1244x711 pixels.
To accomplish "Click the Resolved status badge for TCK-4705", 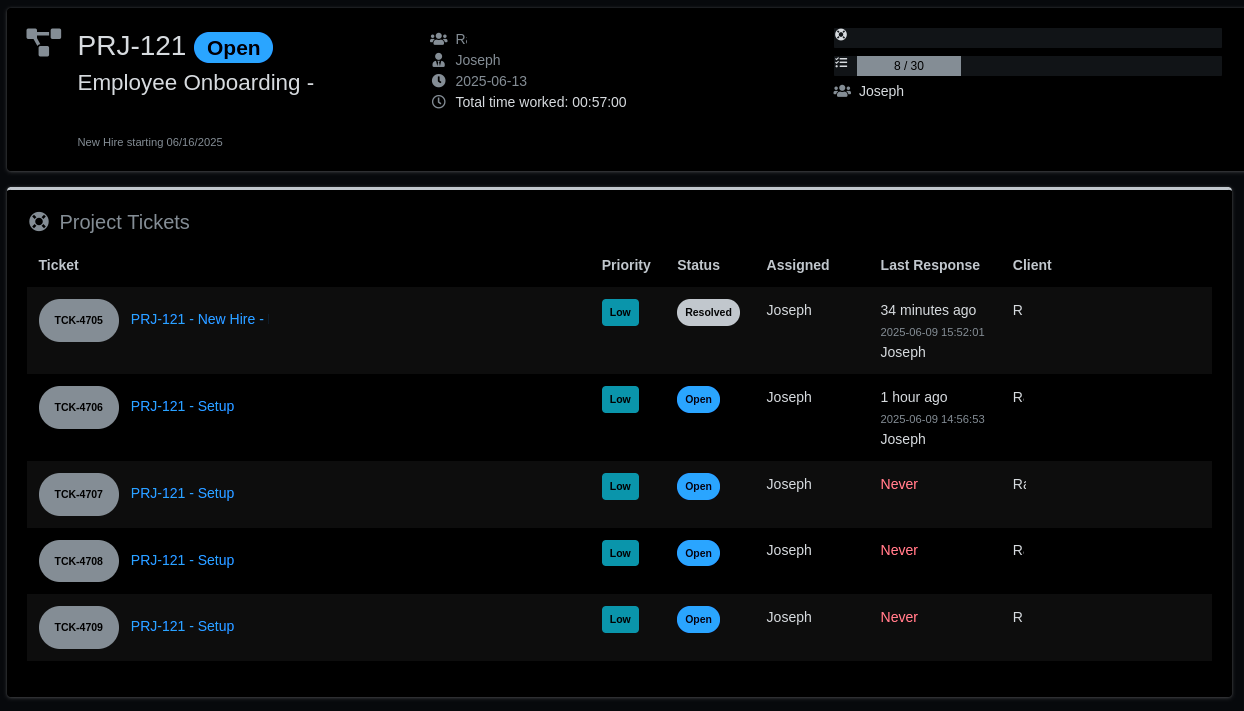I will 708,312.
